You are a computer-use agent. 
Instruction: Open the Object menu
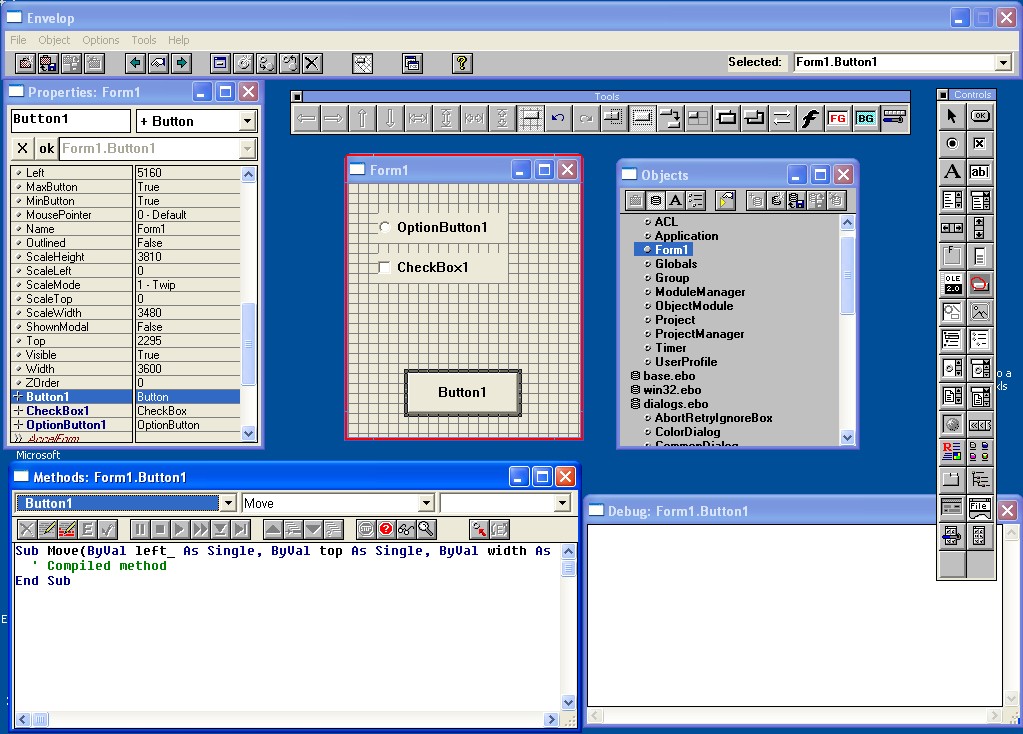coord(54,40)
